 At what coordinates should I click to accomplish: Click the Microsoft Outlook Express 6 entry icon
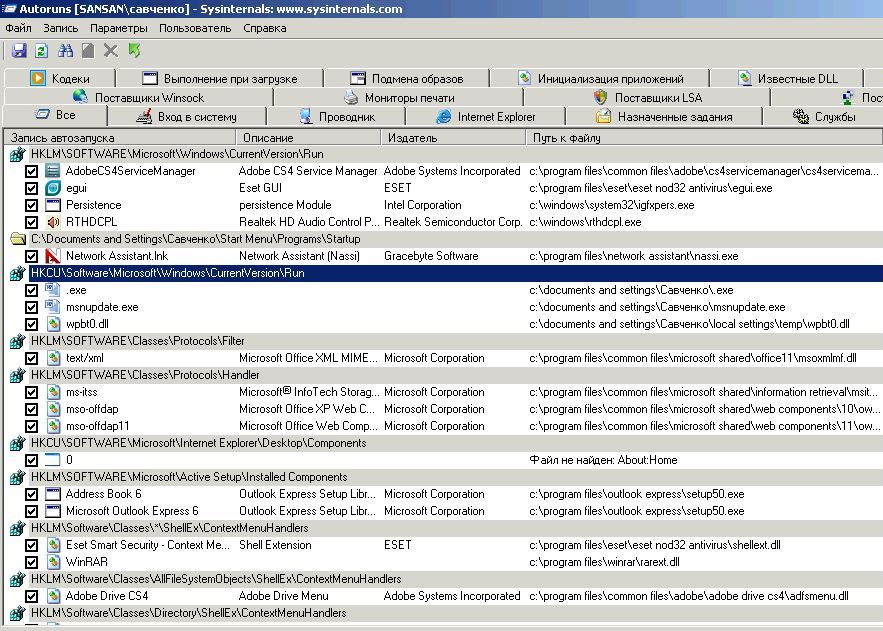tap(53, 511)
